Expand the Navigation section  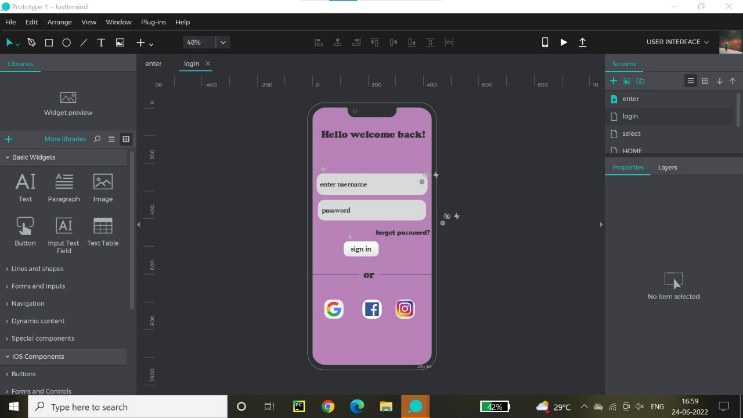[25, 303]
